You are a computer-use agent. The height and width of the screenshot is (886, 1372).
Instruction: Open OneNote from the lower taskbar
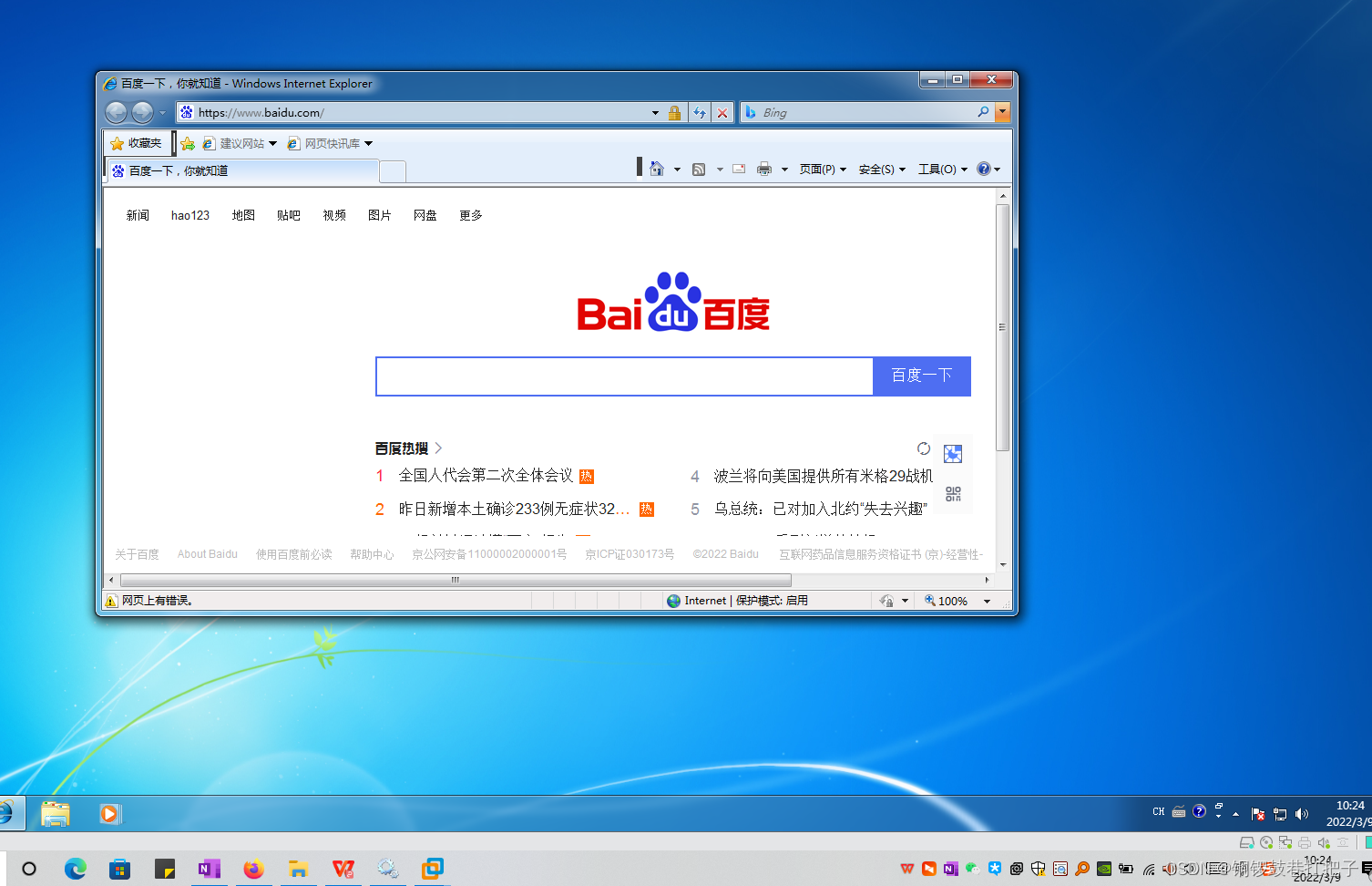[x=209, y=869]
